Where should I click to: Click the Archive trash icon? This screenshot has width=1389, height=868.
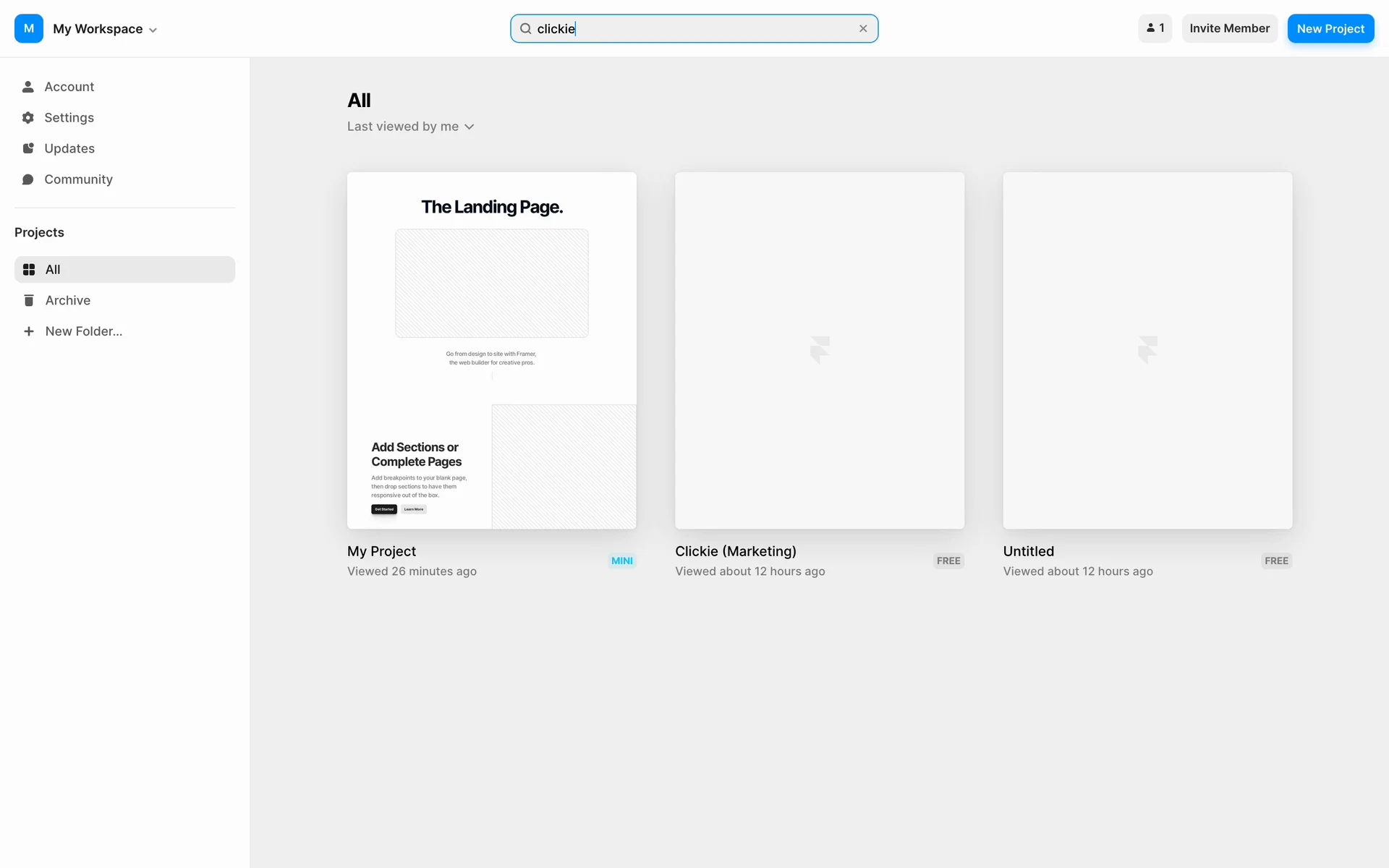pos(29,300)
